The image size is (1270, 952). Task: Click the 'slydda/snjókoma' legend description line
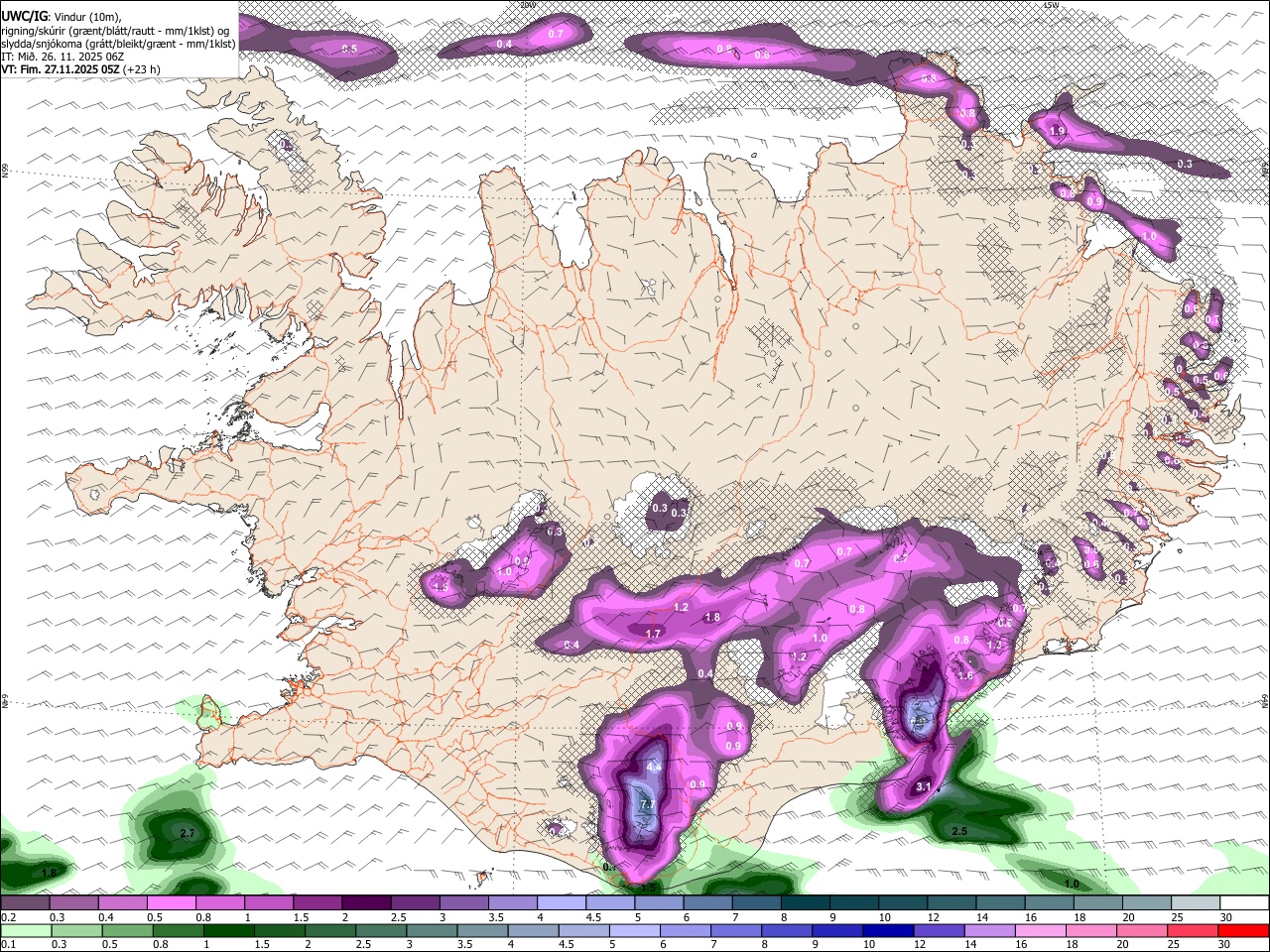[x=118, y=43]
